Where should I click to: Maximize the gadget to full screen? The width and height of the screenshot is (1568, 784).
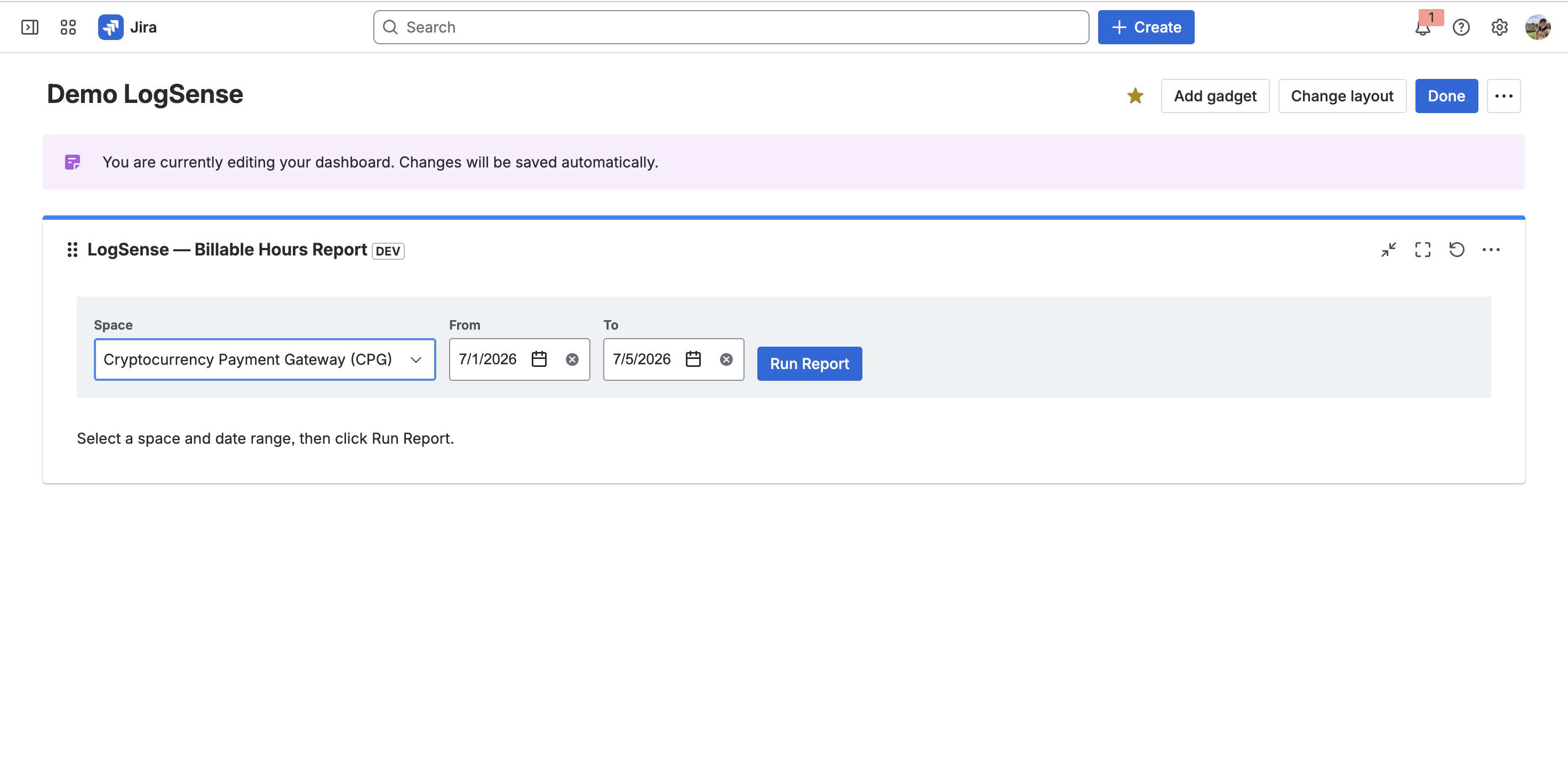1422,250
